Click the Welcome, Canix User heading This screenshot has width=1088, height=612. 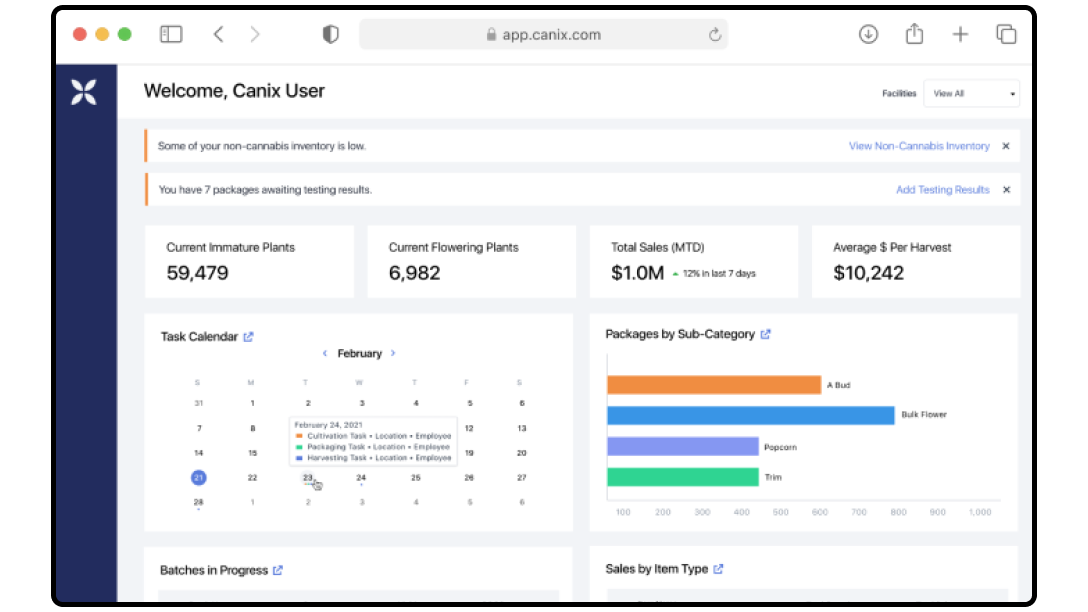pyautogui.click(x=235, y=91)
